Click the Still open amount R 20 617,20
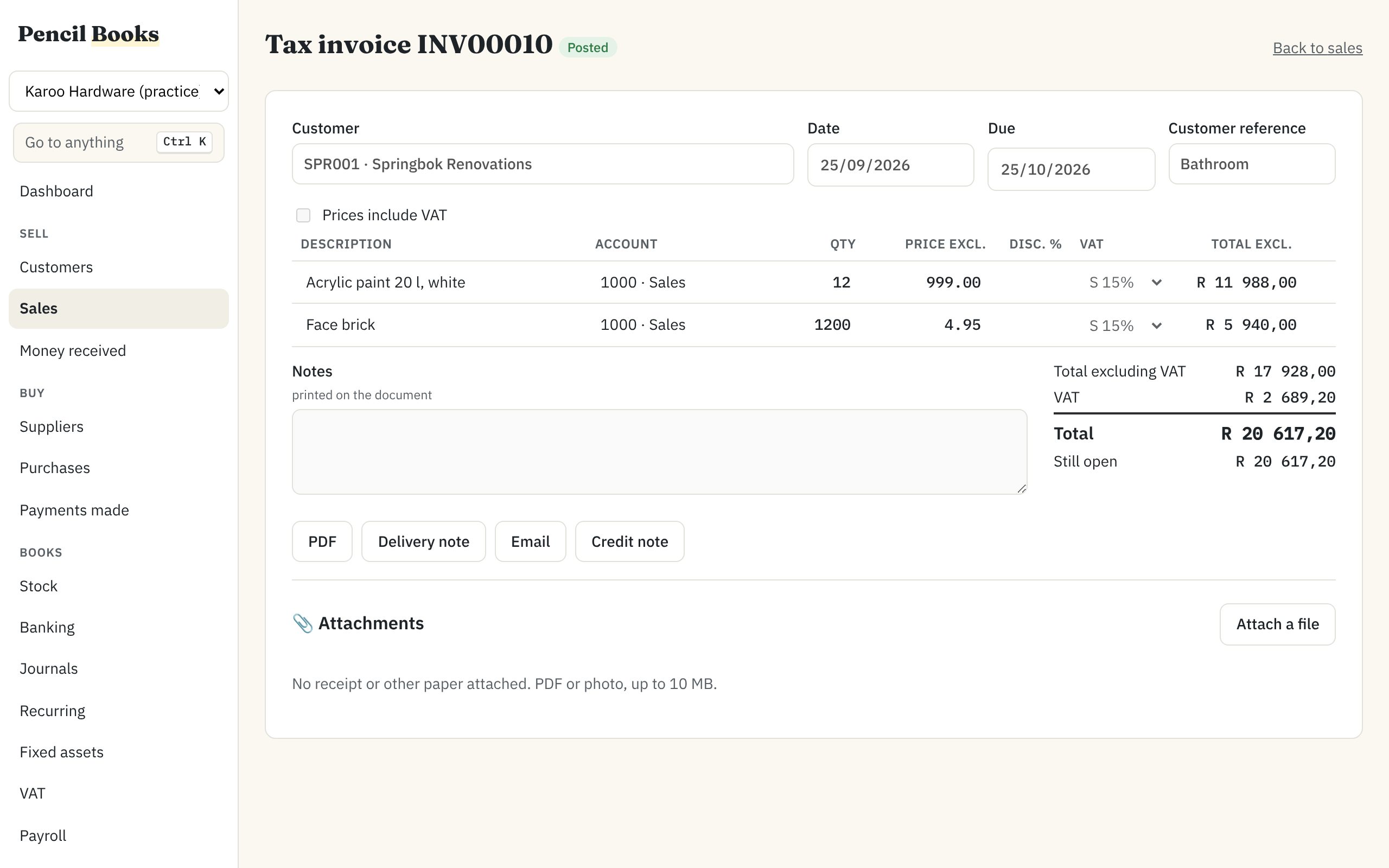The width and height of the screenshot is (1389, 868). point(1286,462)
